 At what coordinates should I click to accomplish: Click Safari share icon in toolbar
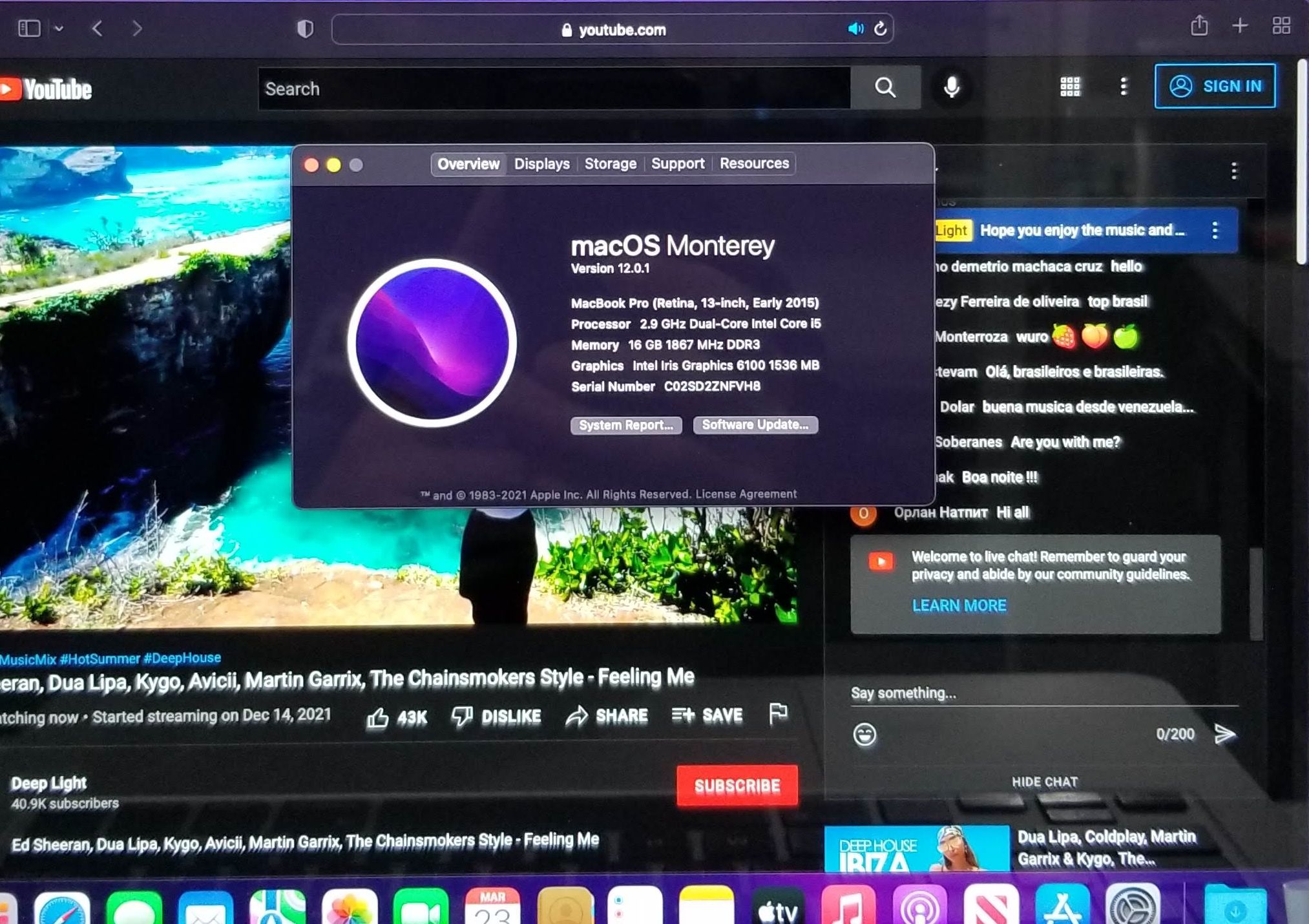1199,26
